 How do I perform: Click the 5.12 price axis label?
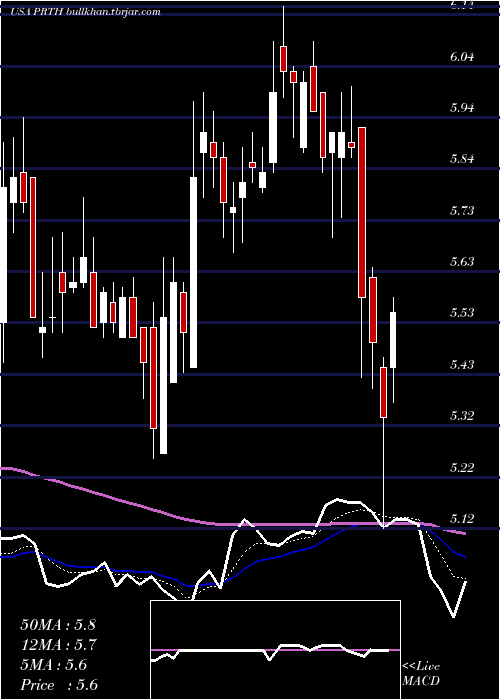coord(462,519)
